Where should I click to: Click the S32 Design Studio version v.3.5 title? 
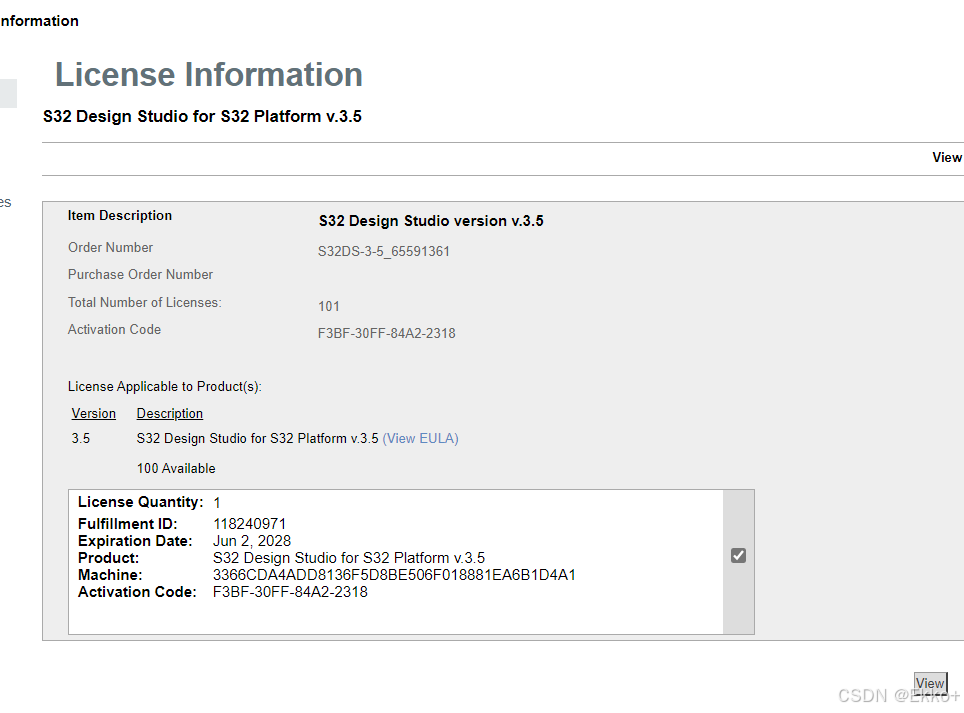[x=431, y=221]
